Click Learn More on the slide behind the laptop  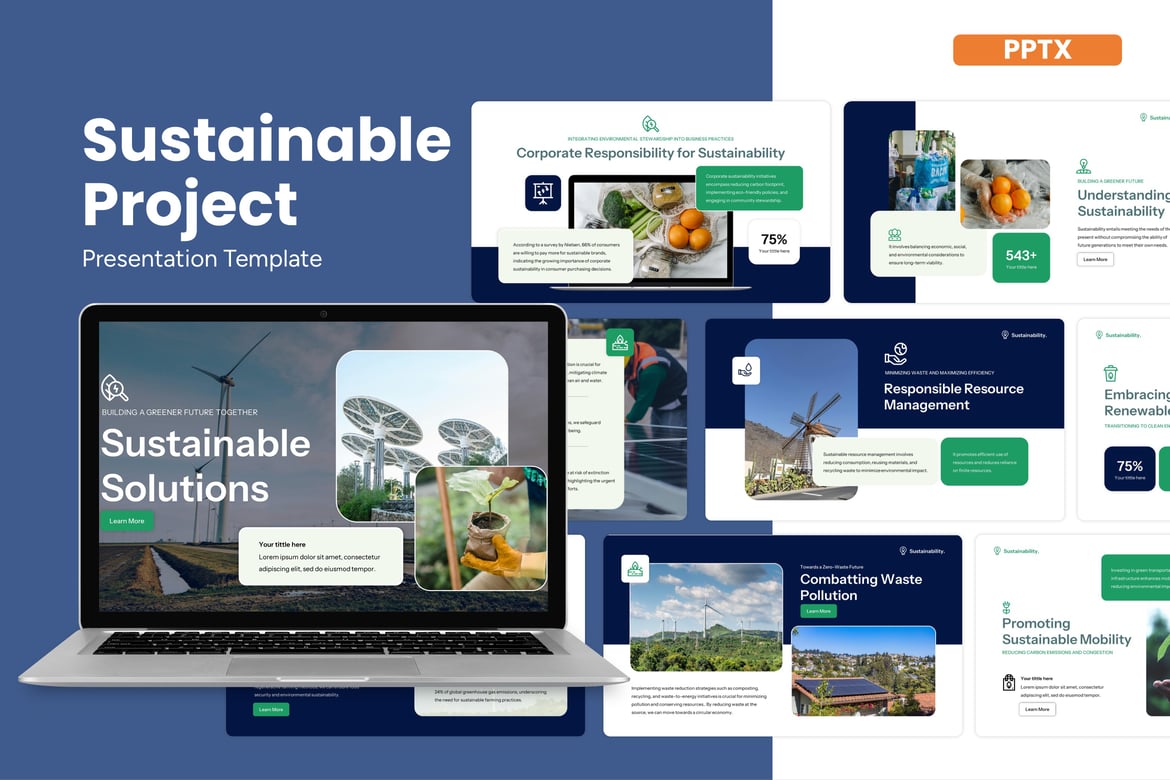coord(271,709)
